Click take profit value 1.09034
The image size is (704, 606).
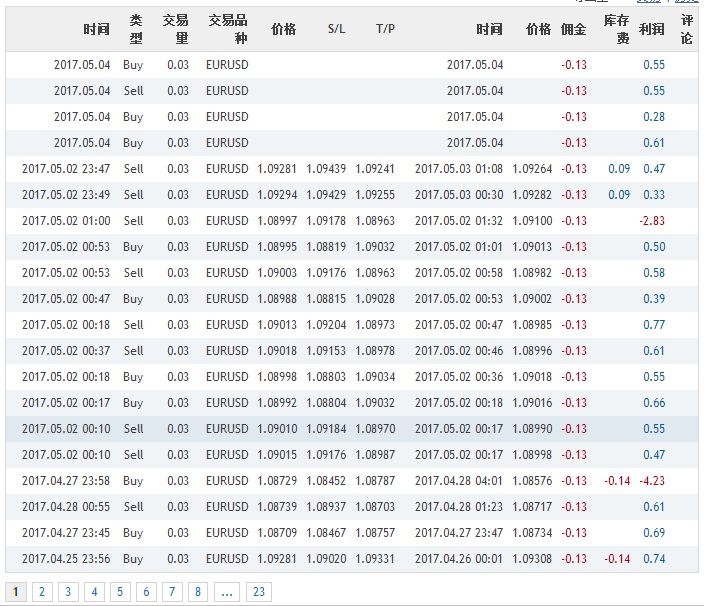pos(375,377)
